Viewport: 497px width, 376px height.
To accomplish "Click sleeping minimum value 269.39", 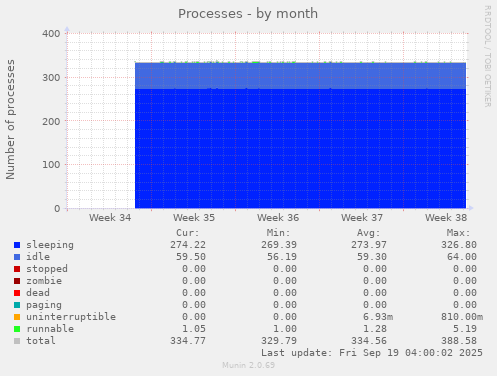I will click(x=279, y=245).
